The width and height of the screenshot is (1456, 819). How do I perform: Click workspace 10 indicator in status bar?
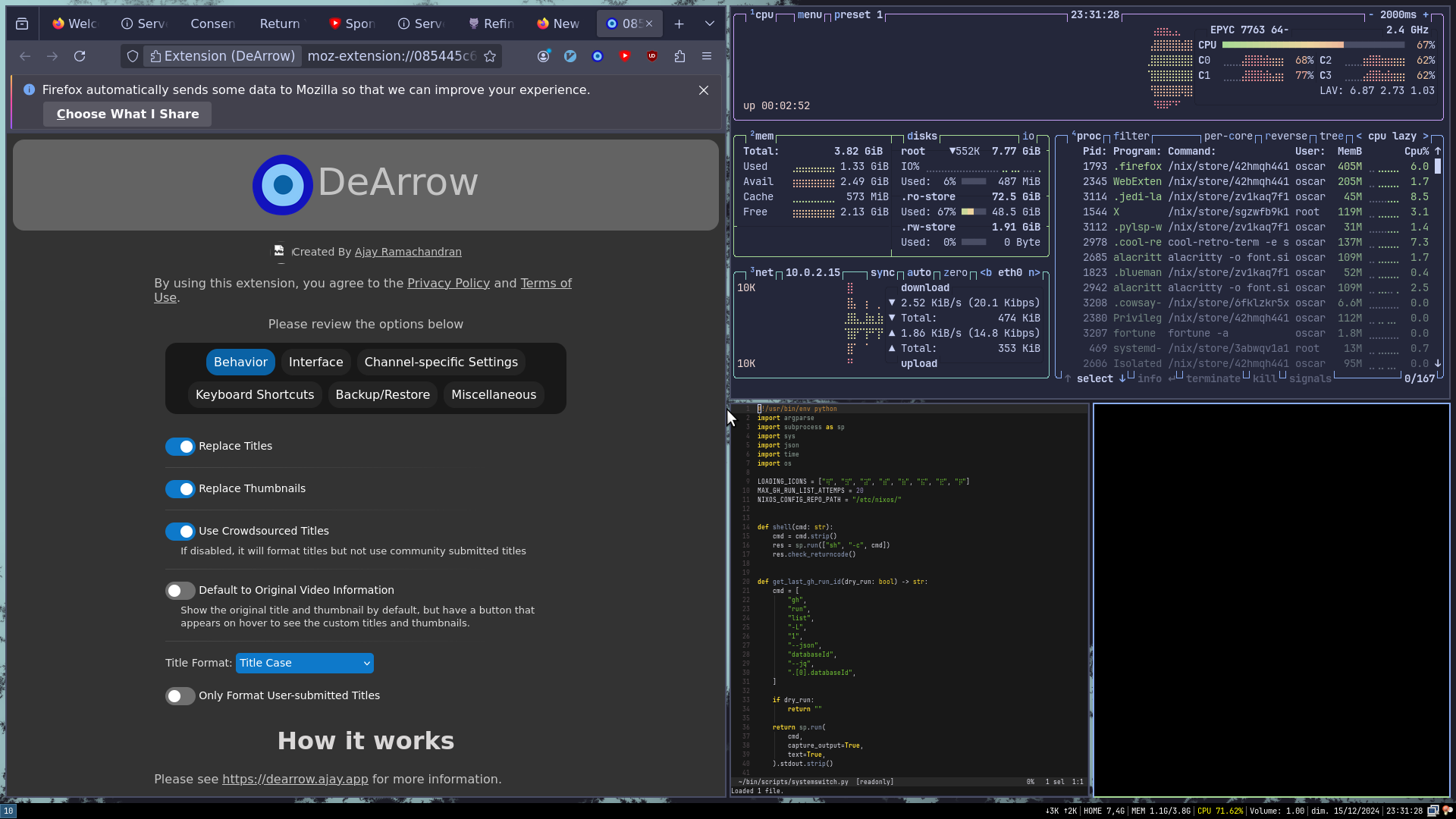8,811
